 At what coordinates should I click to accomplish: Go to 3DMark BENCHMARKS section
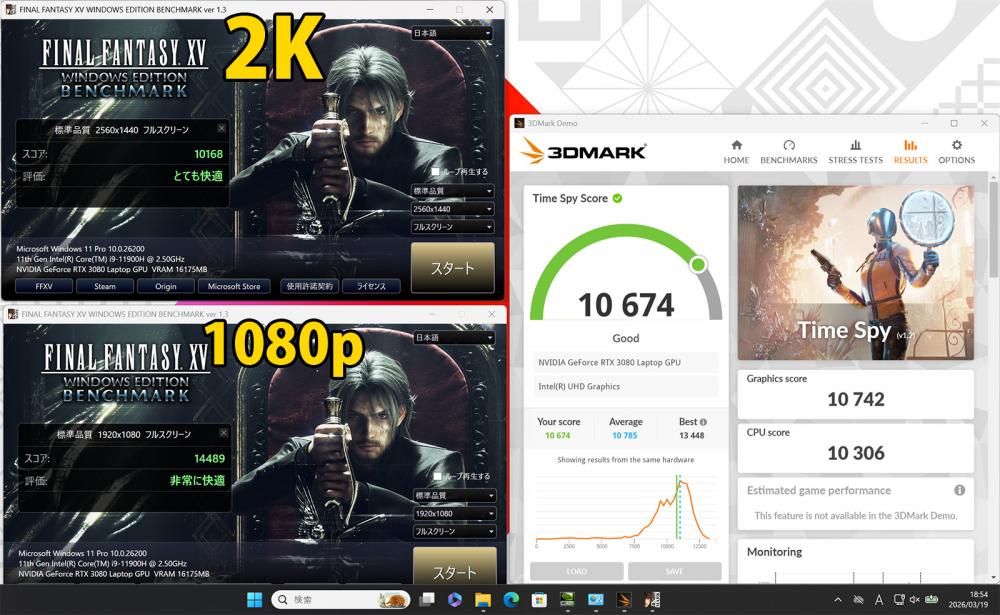(x=788, y=152)
